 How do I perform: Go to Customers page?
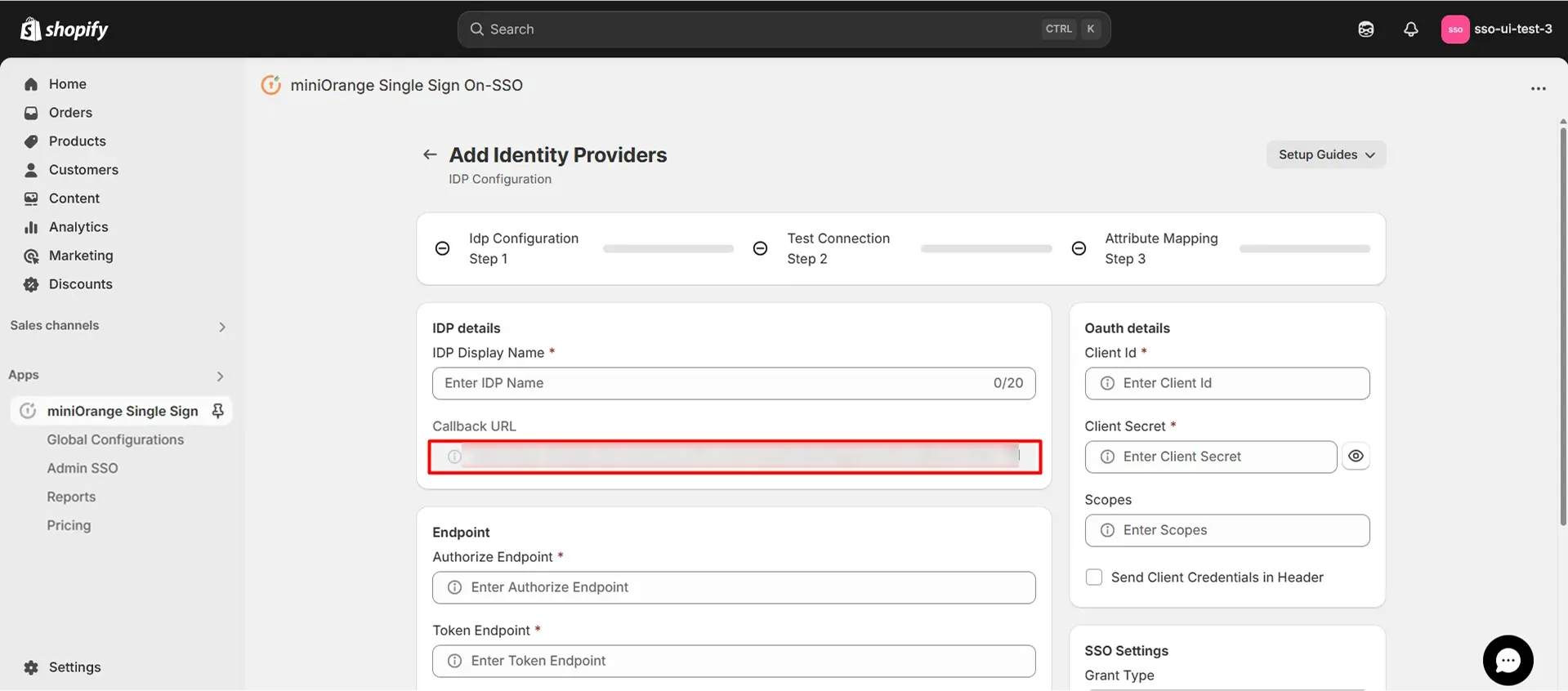click(x=83, y=170)
